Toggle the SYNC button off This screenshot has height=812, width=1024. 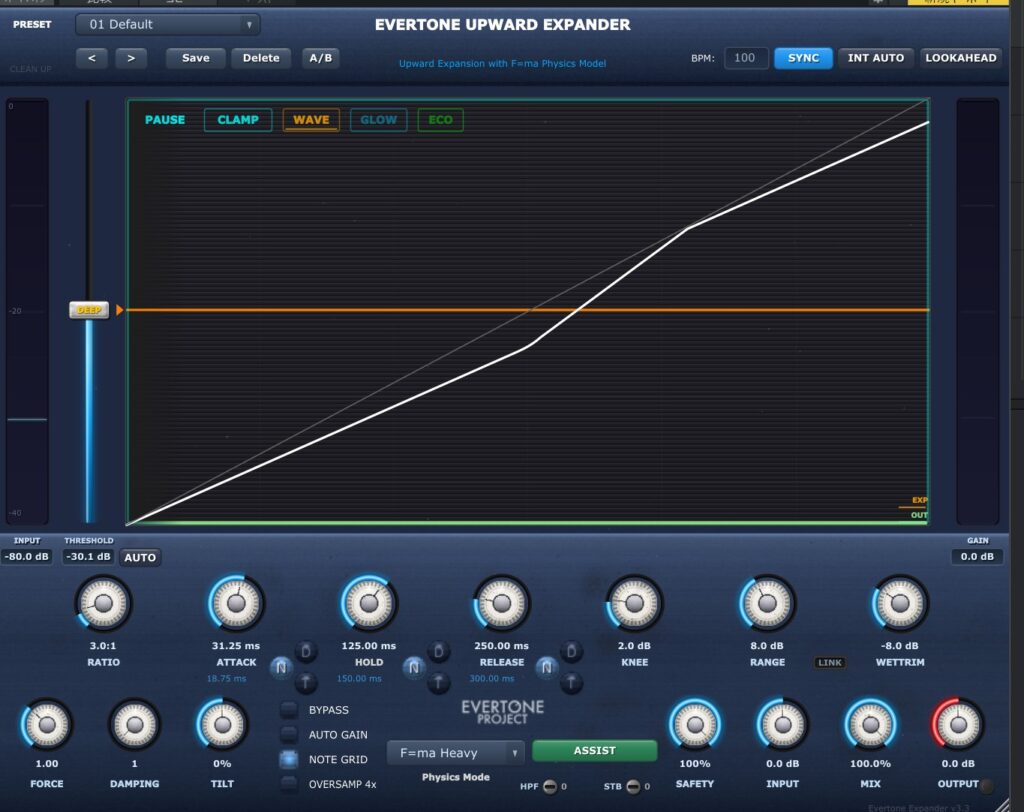tap(803, 58)
